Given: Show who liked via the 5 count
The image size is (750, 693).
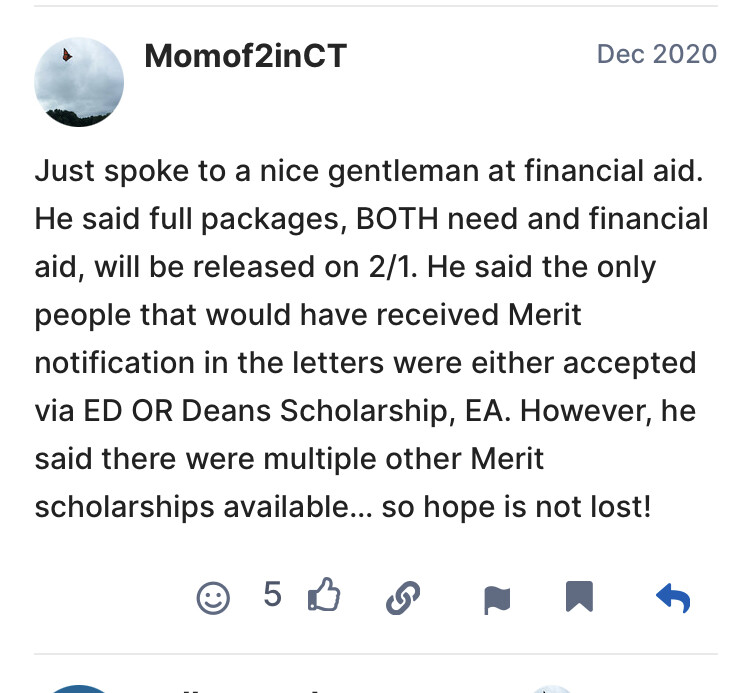Looking at the screenshot, I should (x=272, y=596).
